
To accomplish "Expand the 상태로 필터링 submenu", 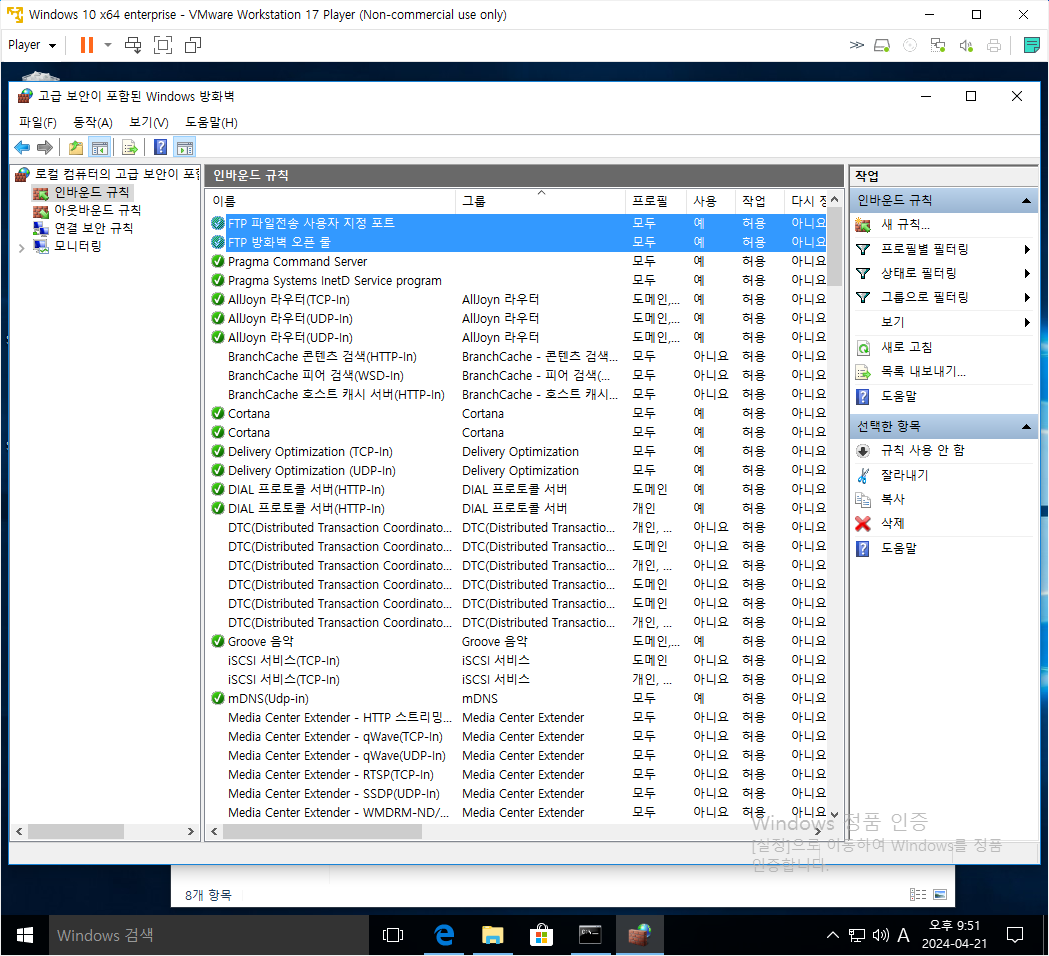I will pyautogui.click(x=1027, y=274).
